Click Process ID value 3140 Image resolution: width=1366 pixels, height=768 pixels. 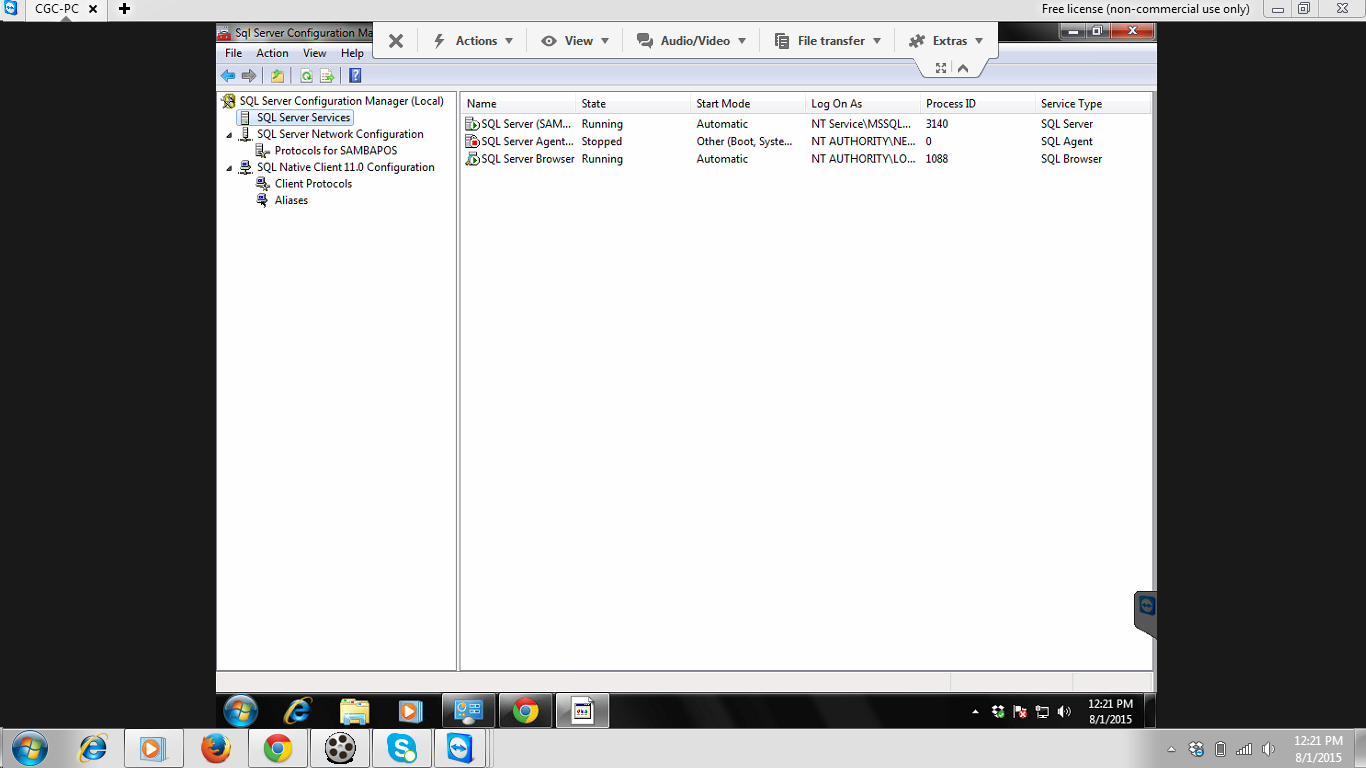click(x=937, y=124)
